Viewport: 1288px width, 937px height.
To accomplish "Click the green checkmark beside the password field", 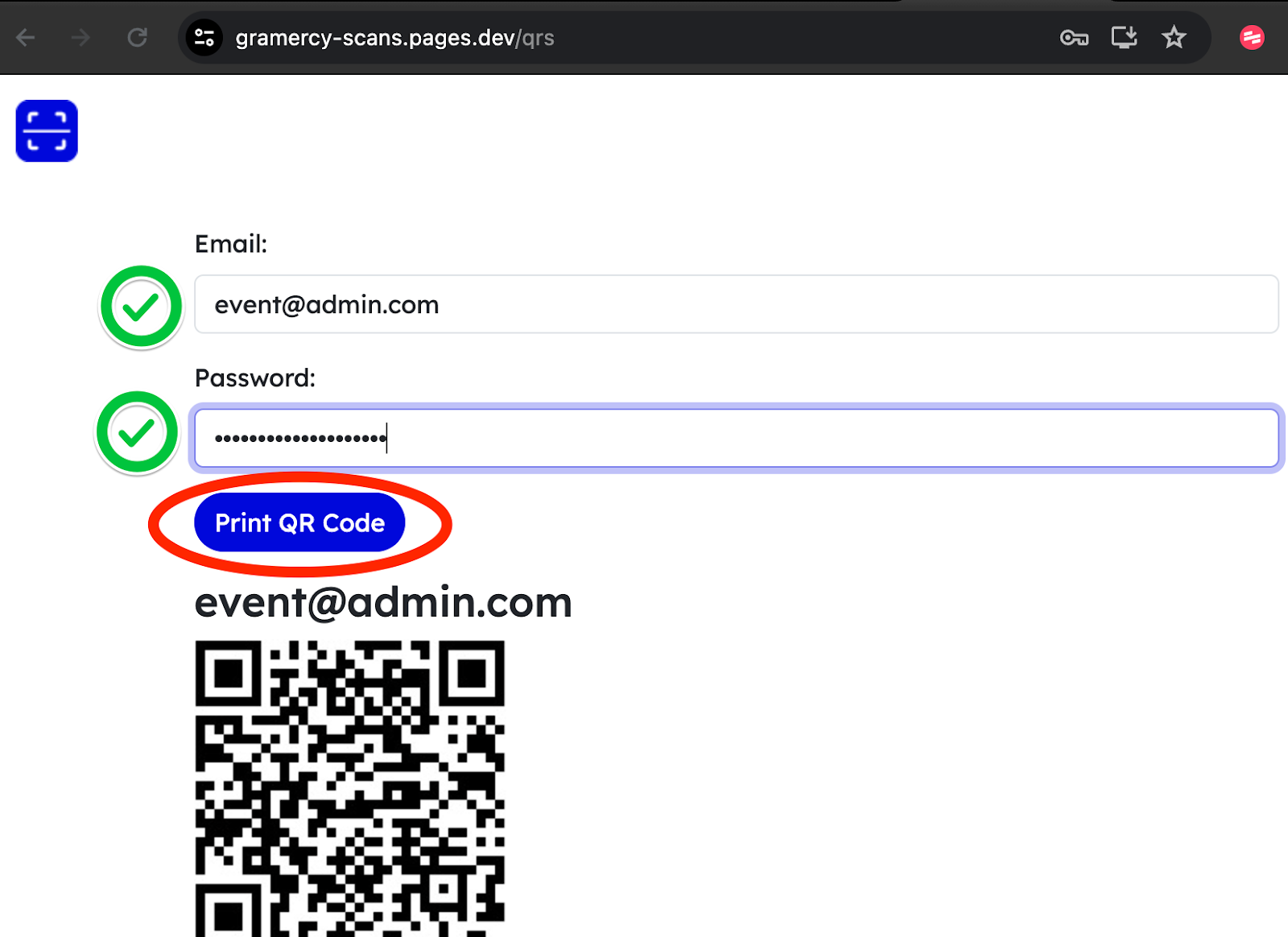I will (137, 432).
